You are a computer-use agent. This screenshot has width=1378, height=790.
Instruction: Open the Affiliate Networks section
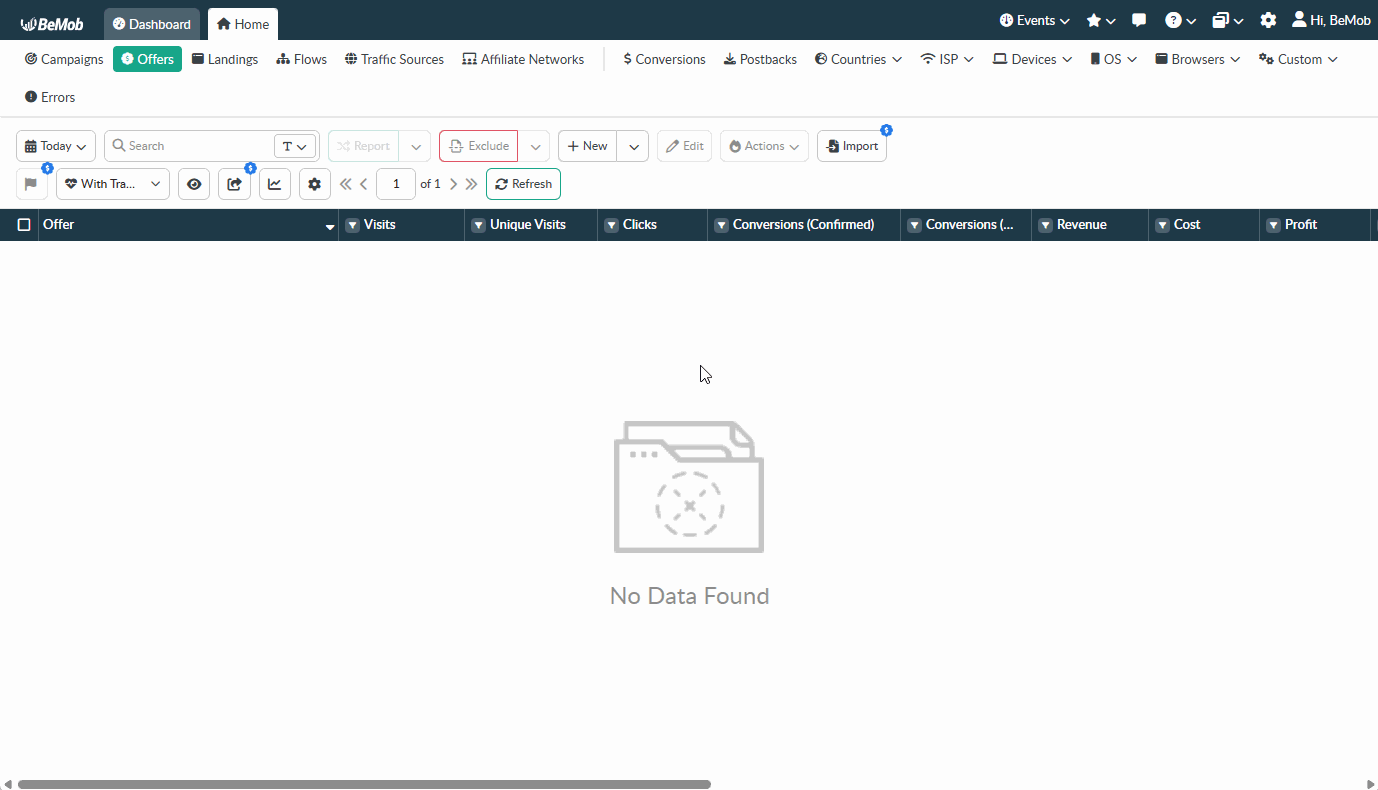(523, 59)
